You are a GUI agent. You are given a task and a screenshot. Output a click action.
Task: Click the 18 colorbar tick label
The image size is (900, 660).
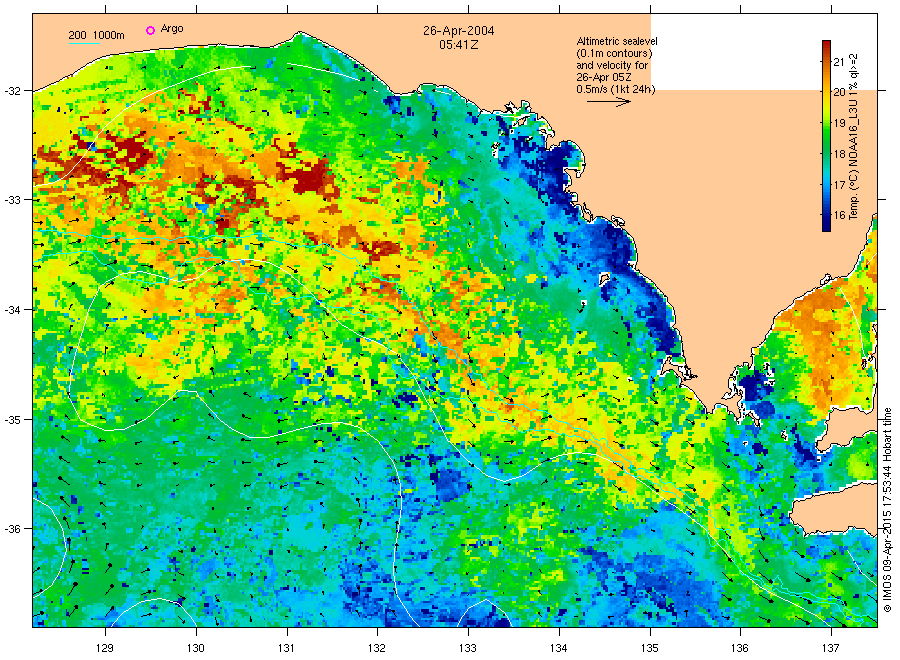pos(839,154)
